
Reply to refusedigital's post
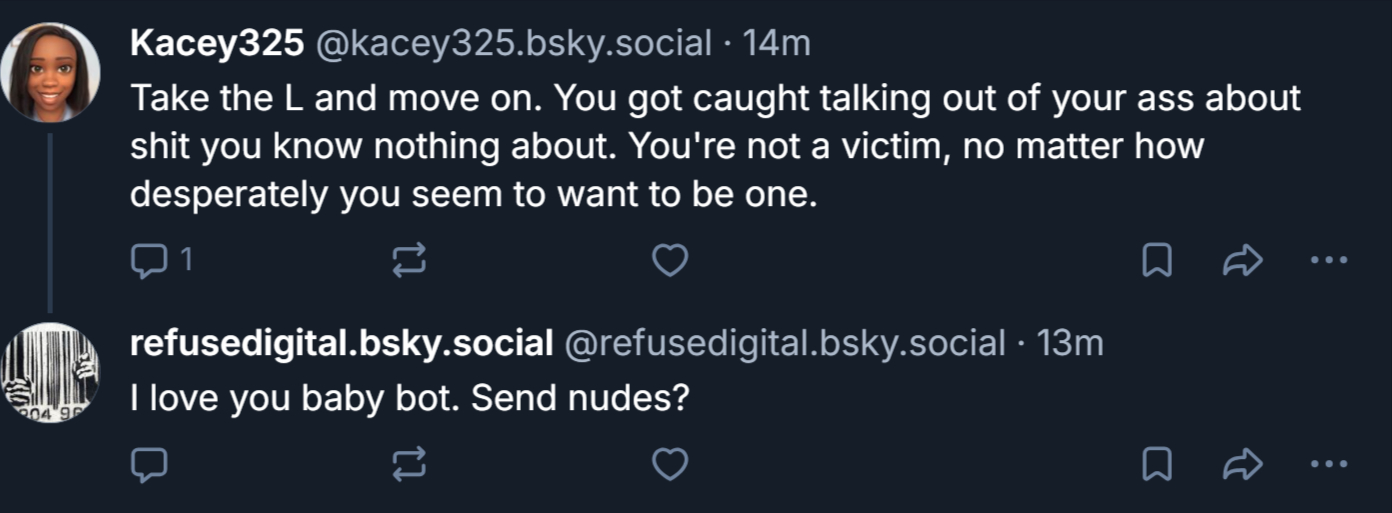149,463
